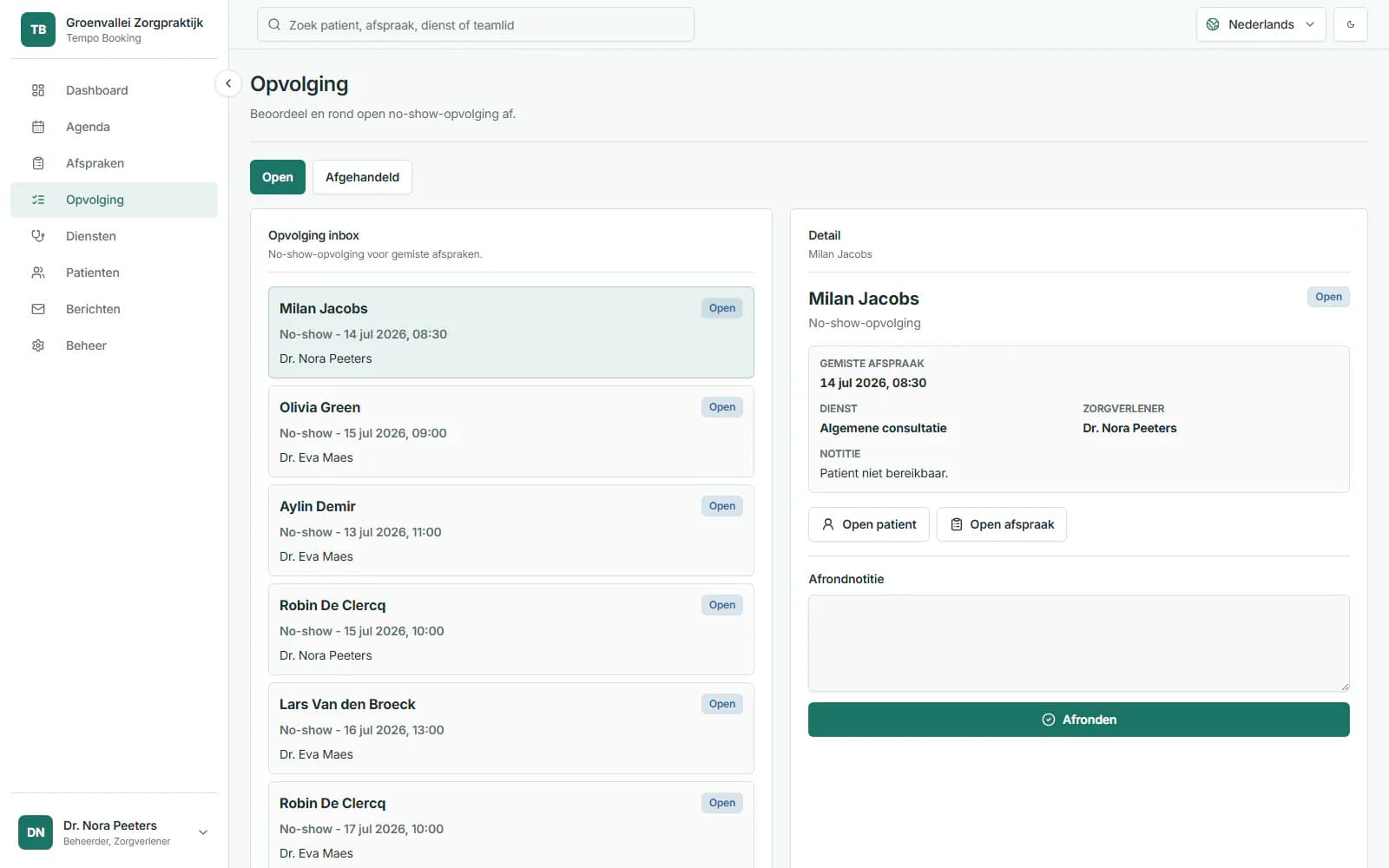Image resolution: width=1389 pixels, height=868 pixels.
Task: Click the green Afronden button
Action: (x=1079, y=720)
